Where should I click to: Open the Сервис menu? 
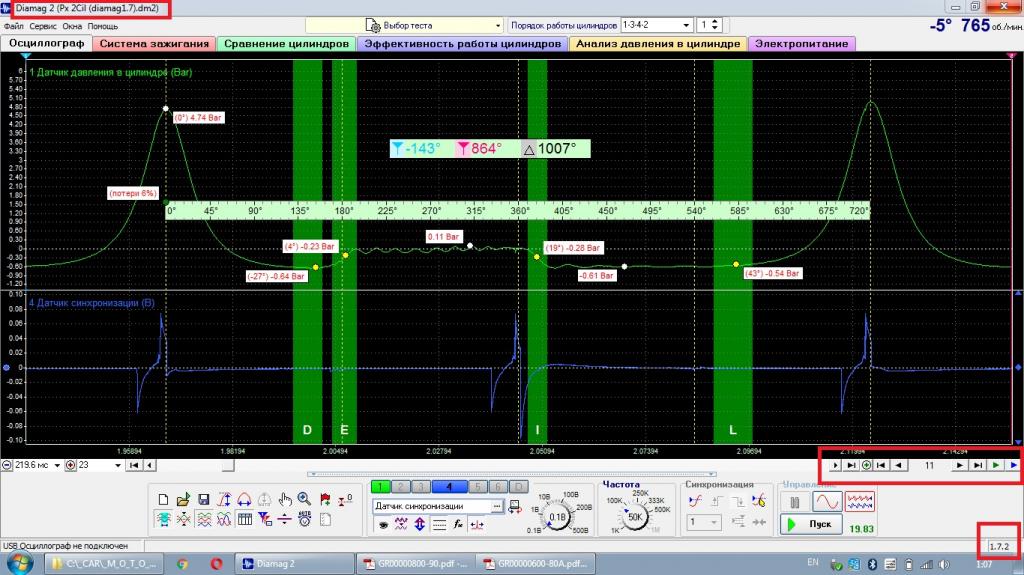[x=42, y=26]
